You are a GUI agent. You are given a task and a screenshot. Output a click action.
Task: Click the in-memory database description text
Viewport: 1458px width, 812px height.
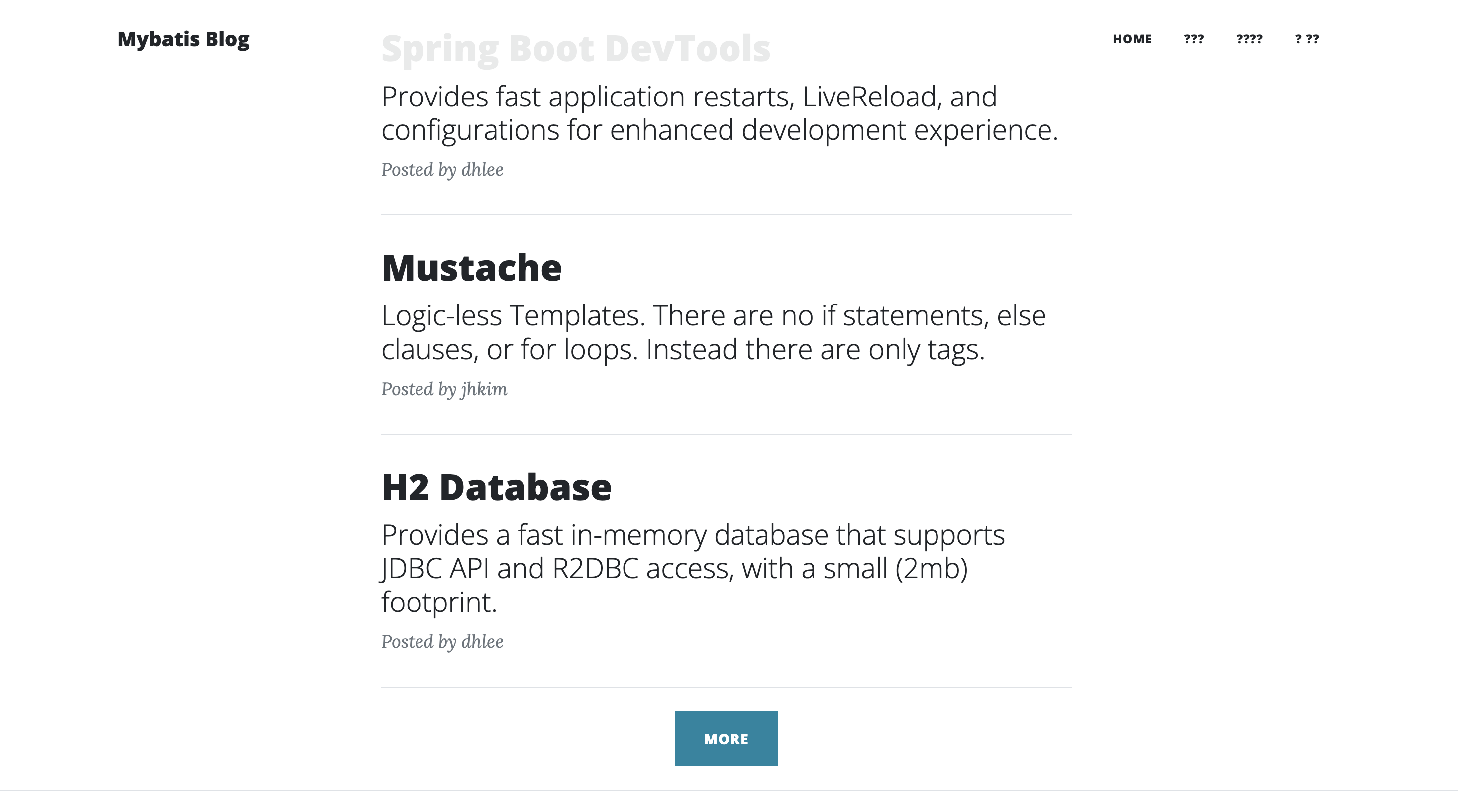pos(693,568)
